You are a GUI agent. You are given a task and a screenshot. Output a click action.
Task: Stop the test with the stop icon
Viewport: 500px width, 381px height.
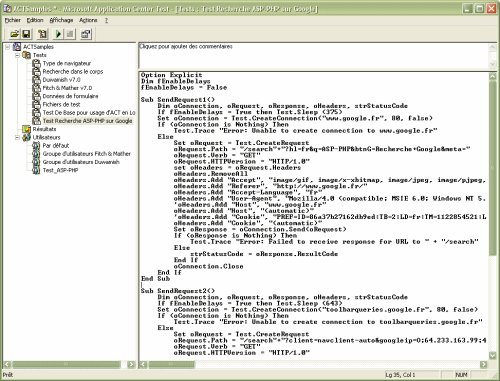70,34
